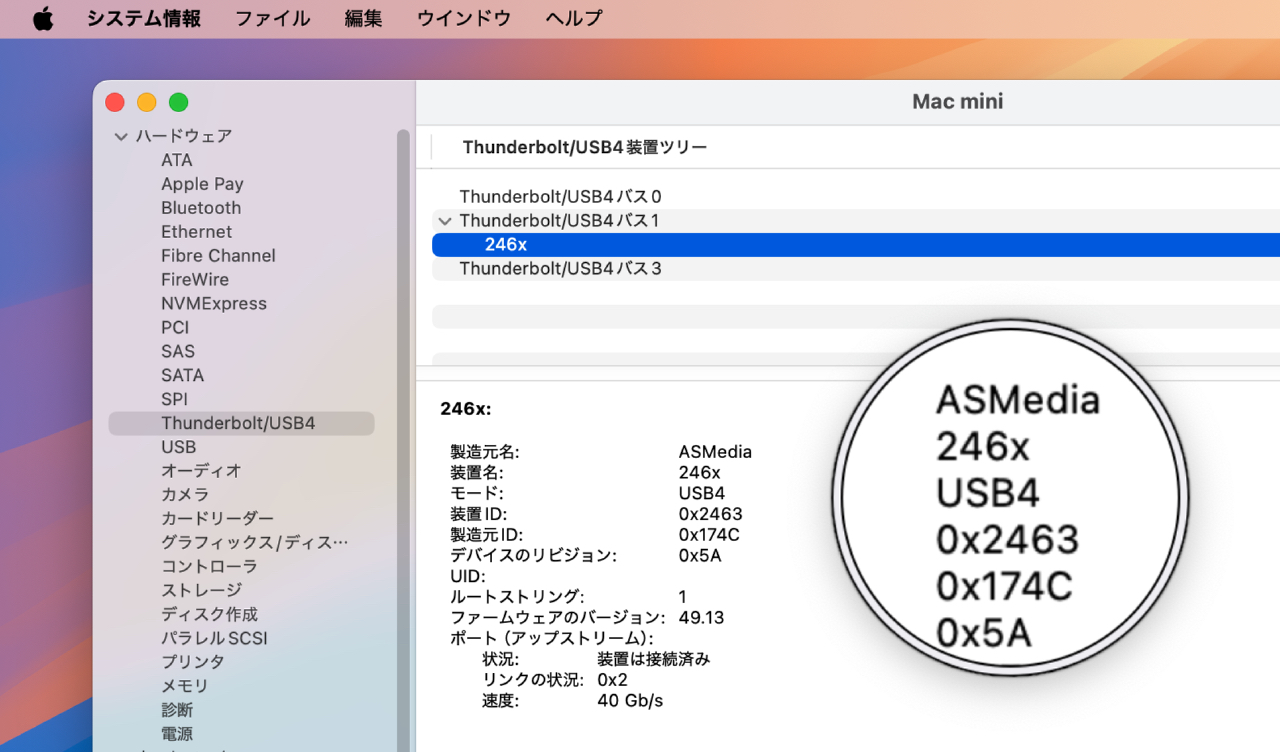Open the ウインドウ menu
Screen dimensions: 1280x752
(x=464, y=19)
